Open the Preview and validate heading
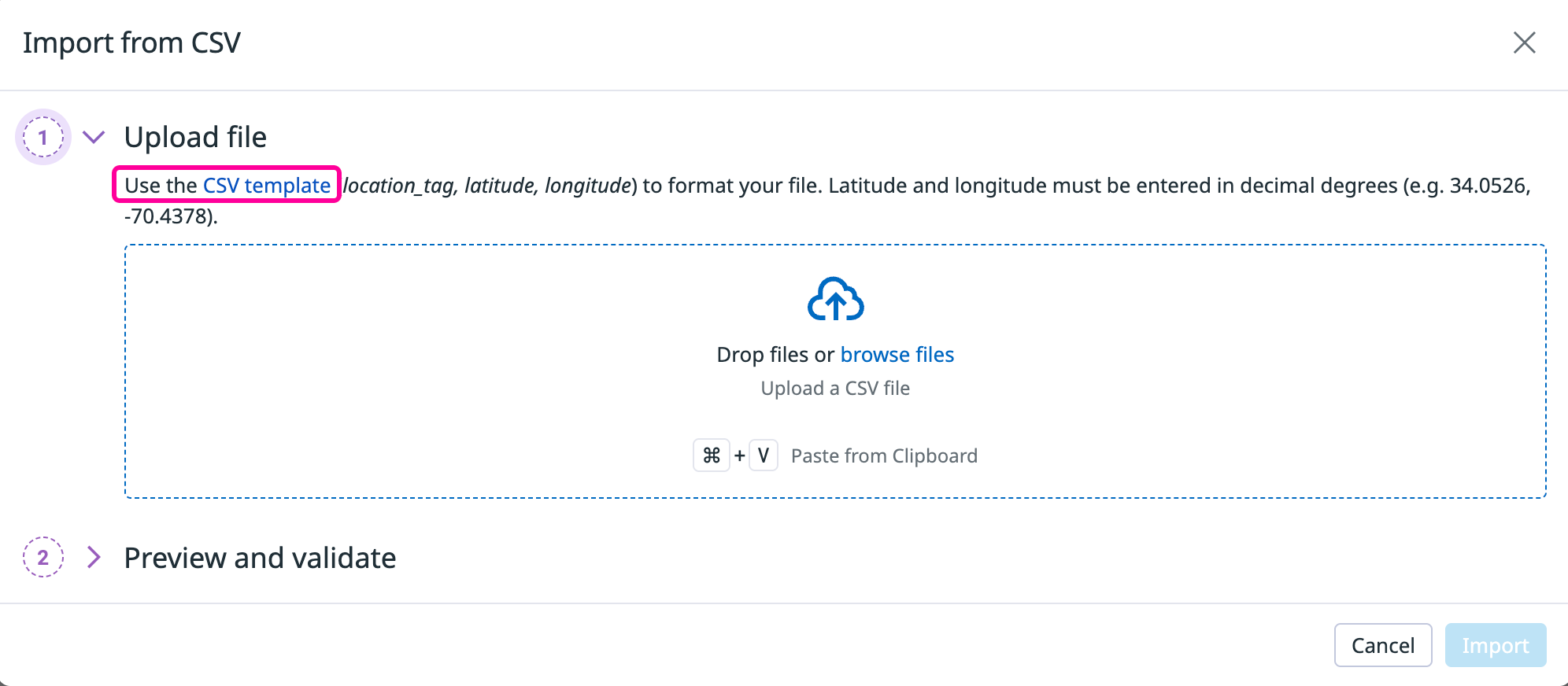Viewport: 1568px width, 686px height. (260, 559)
